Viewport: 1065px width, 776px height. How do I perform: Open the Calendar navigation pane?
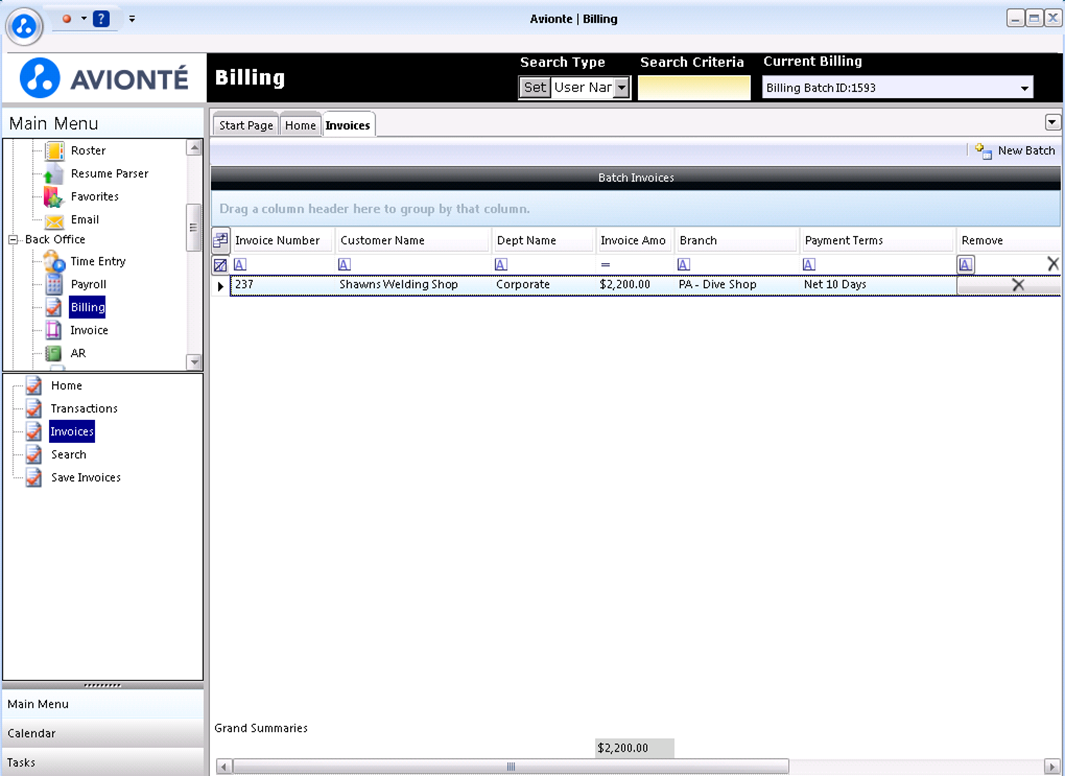pyautogui.click(x=103, y=733)
